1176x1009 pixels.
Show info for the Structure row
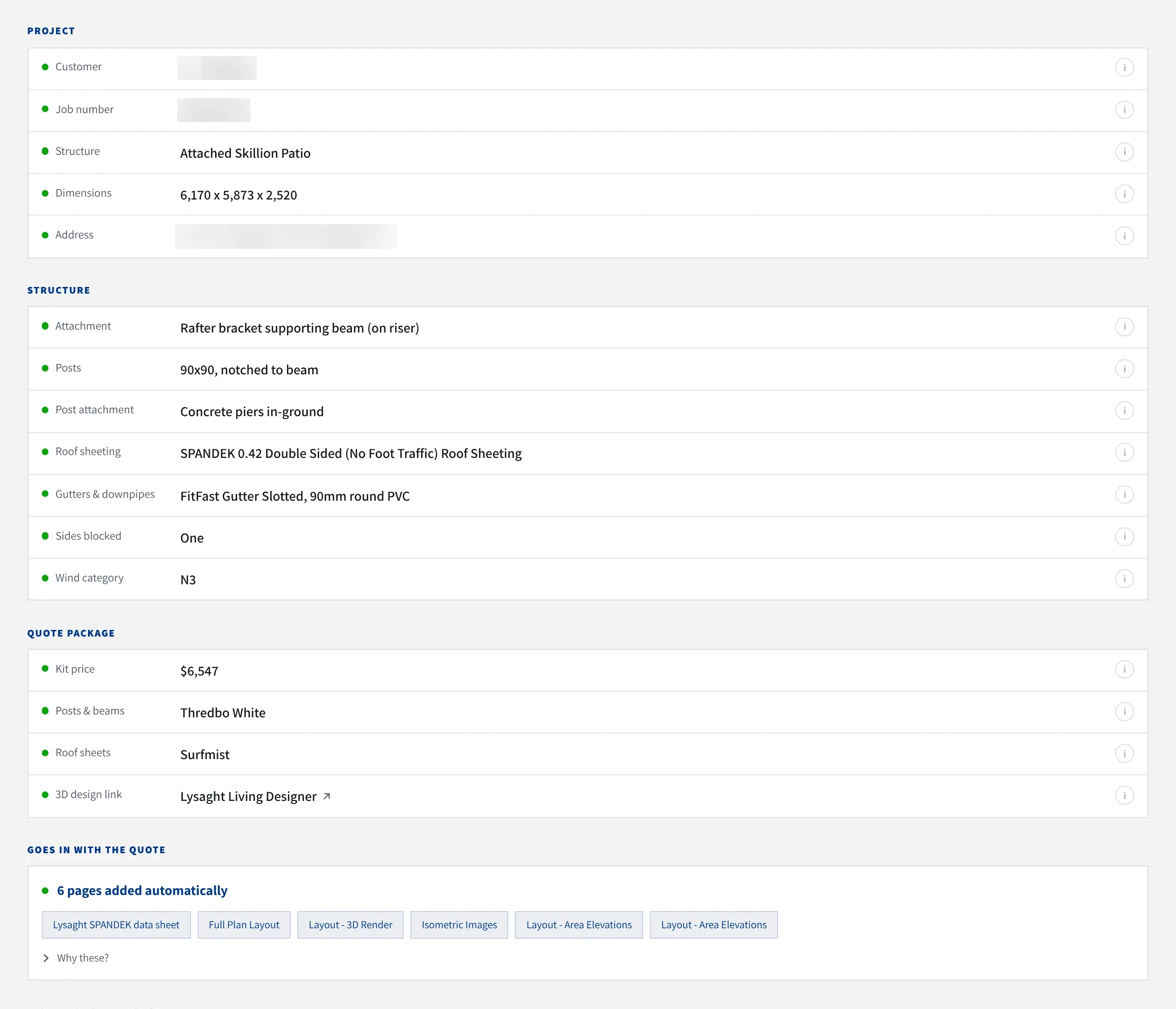coord(1124,152)
